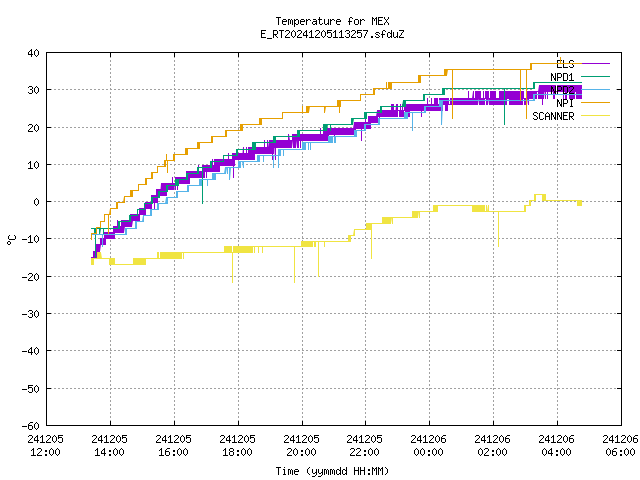Click the SCANNER legend label
Screen dimensions: 640x480
[x=553, y=116]
